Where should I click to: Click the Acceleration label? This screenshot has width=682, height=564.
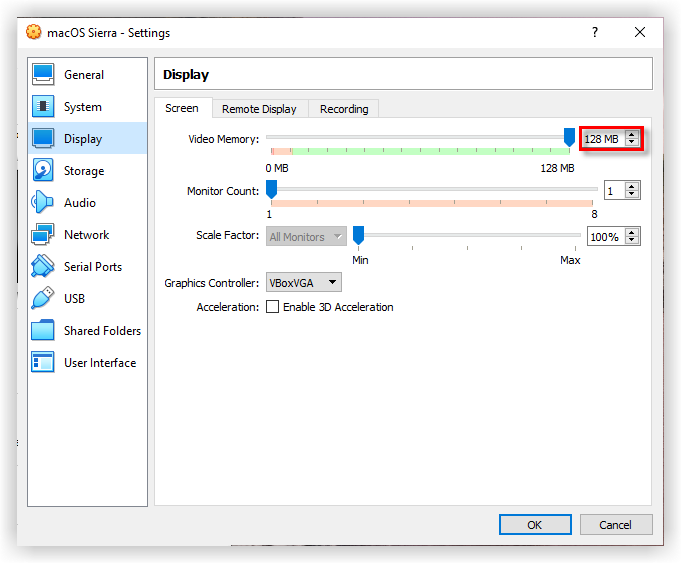point(227,307)
